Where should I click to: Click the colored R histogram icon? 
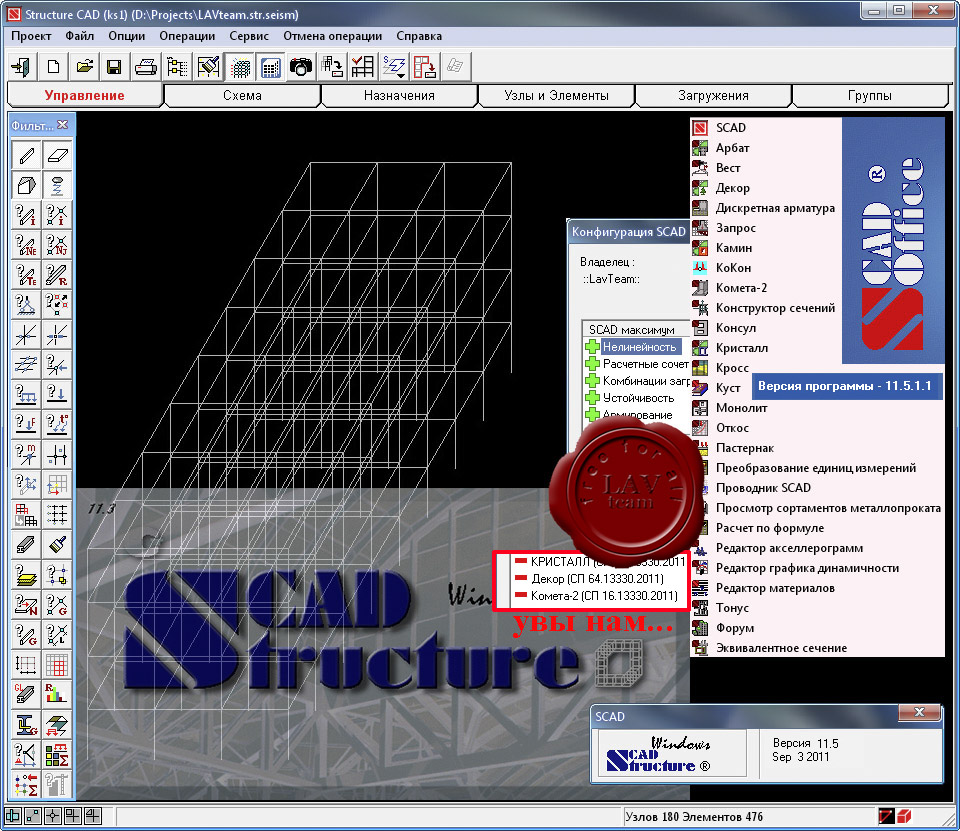pyautogui.click(x=57, y=694)
